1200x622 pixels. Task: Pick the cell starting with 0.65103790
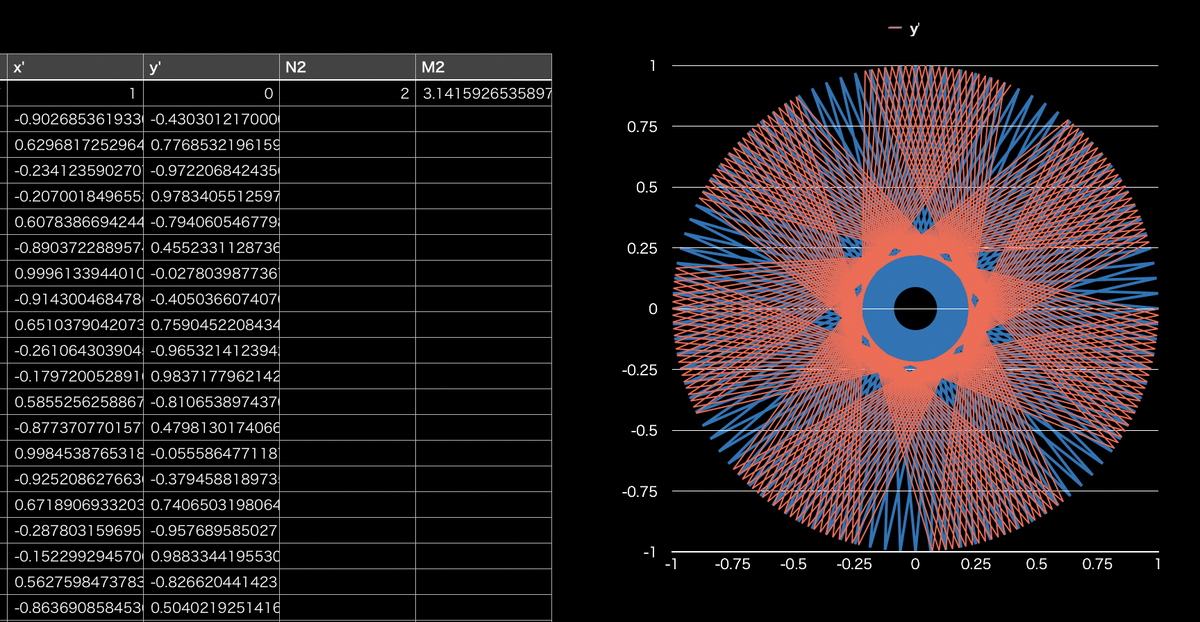[x=76, y=324]
